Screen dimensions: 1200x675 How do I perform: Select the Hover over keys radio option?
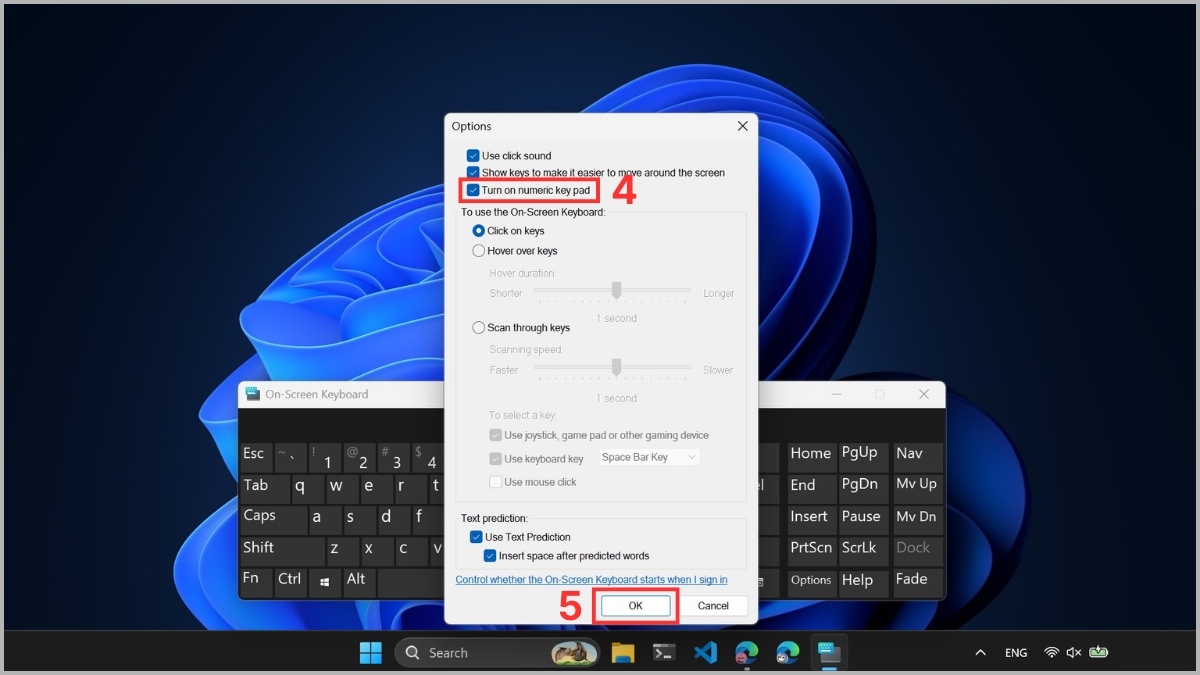478,251
